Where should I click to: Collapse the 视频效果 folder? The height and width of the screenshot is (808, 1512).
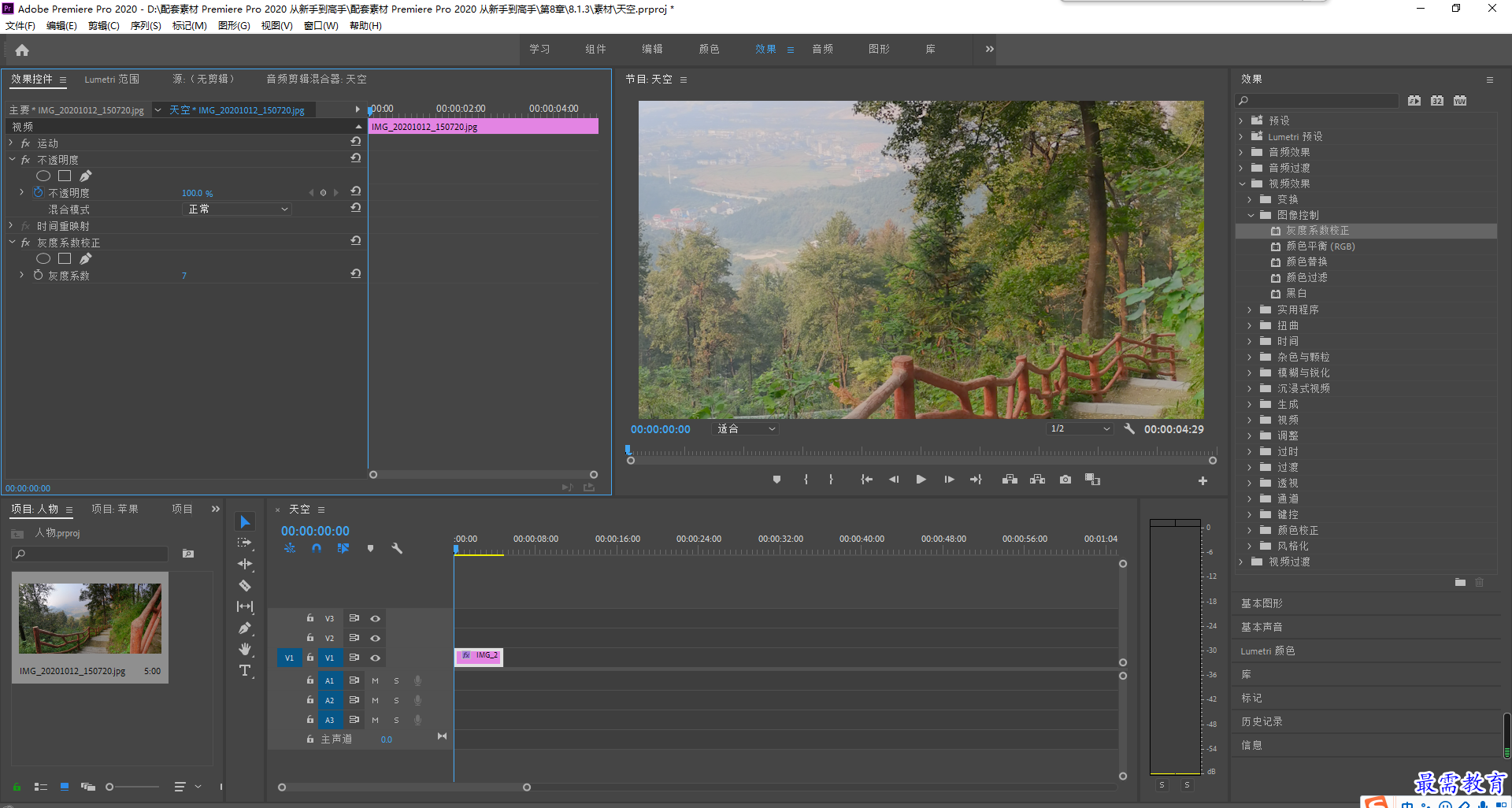[x=1241, y=183]
